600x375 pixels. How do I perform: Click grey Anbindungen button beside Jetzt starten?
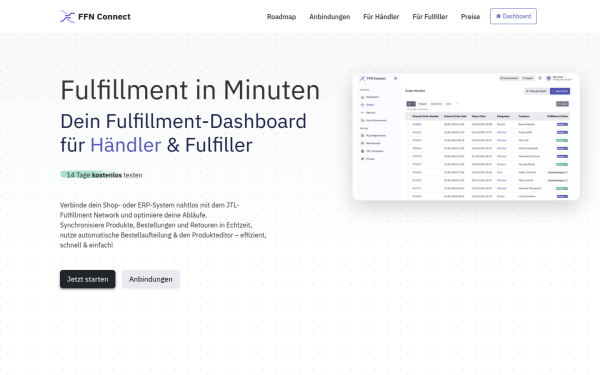(151, 279)
